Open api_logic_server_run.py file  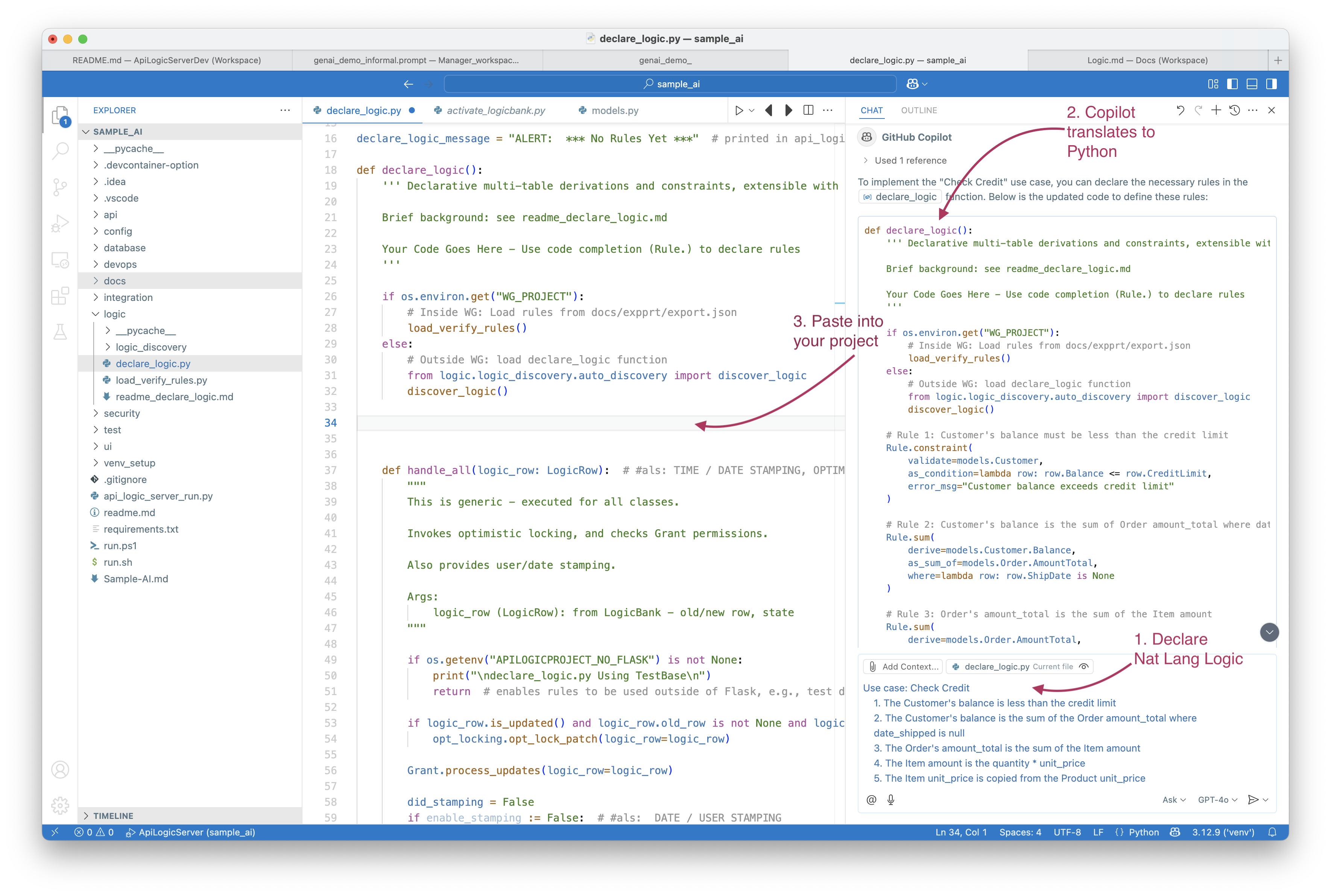pyautogui.click(x=190, y=496)
